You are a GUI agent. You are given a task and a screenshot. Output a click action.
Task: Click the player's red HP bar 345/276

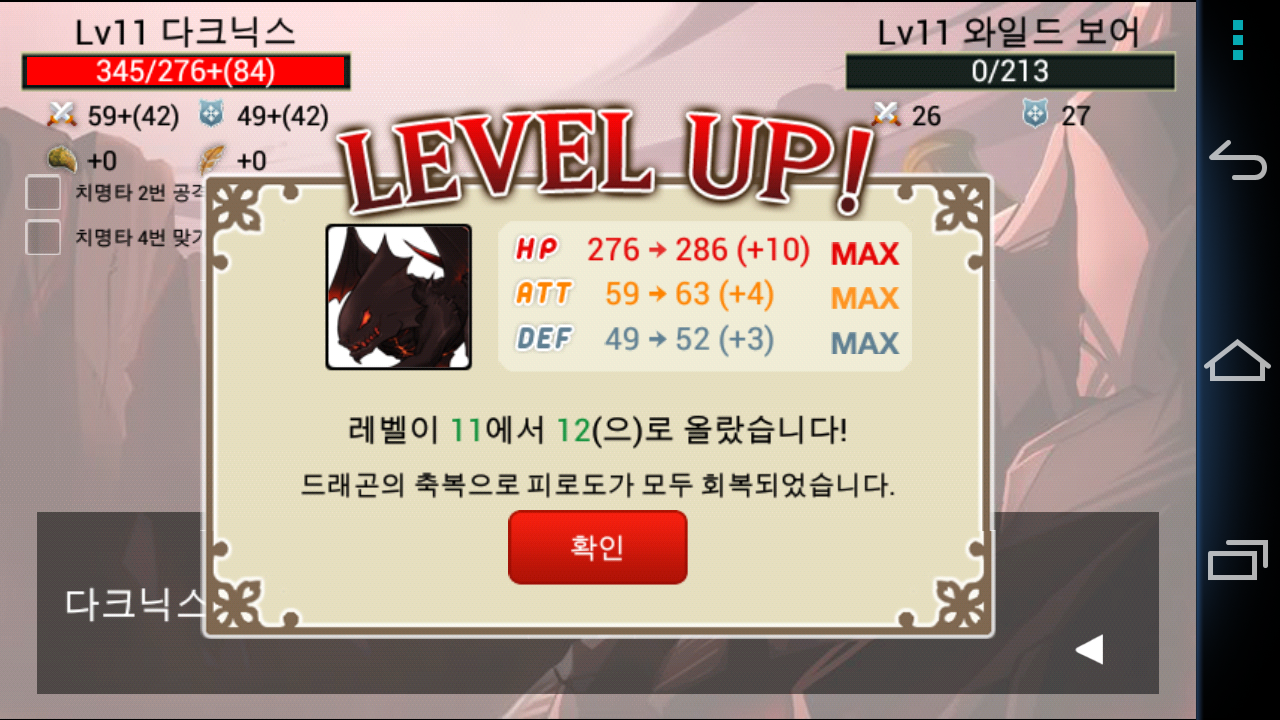click(x=186, y=71)
